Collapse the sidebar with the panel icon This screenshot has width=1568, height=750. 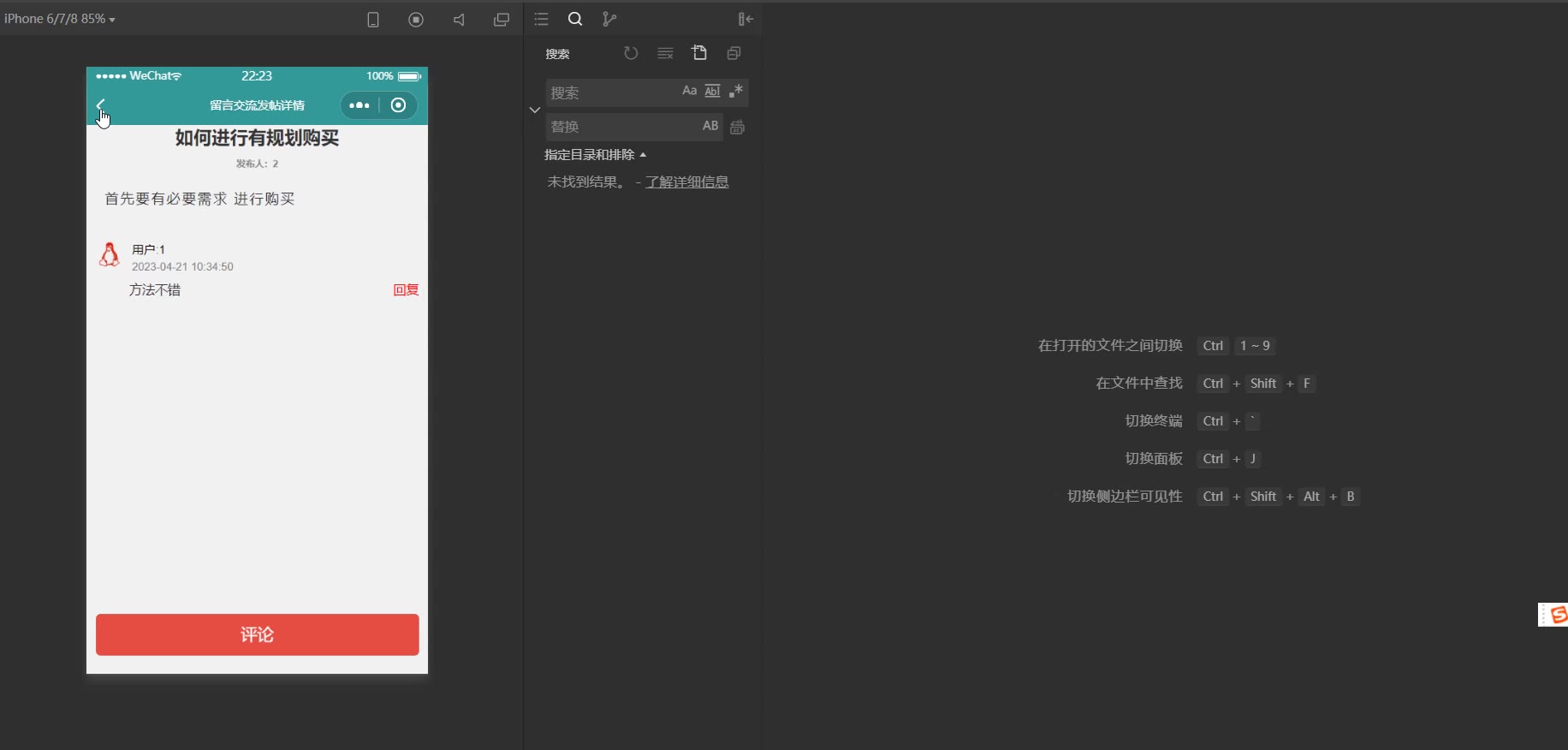pos(745,19)
